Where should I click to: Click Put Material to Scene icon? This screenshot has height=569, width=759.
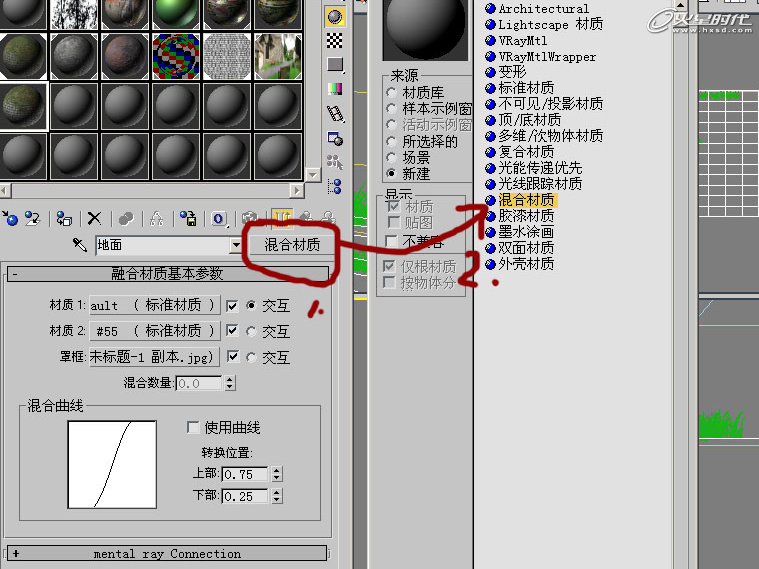tap(32, 218)
